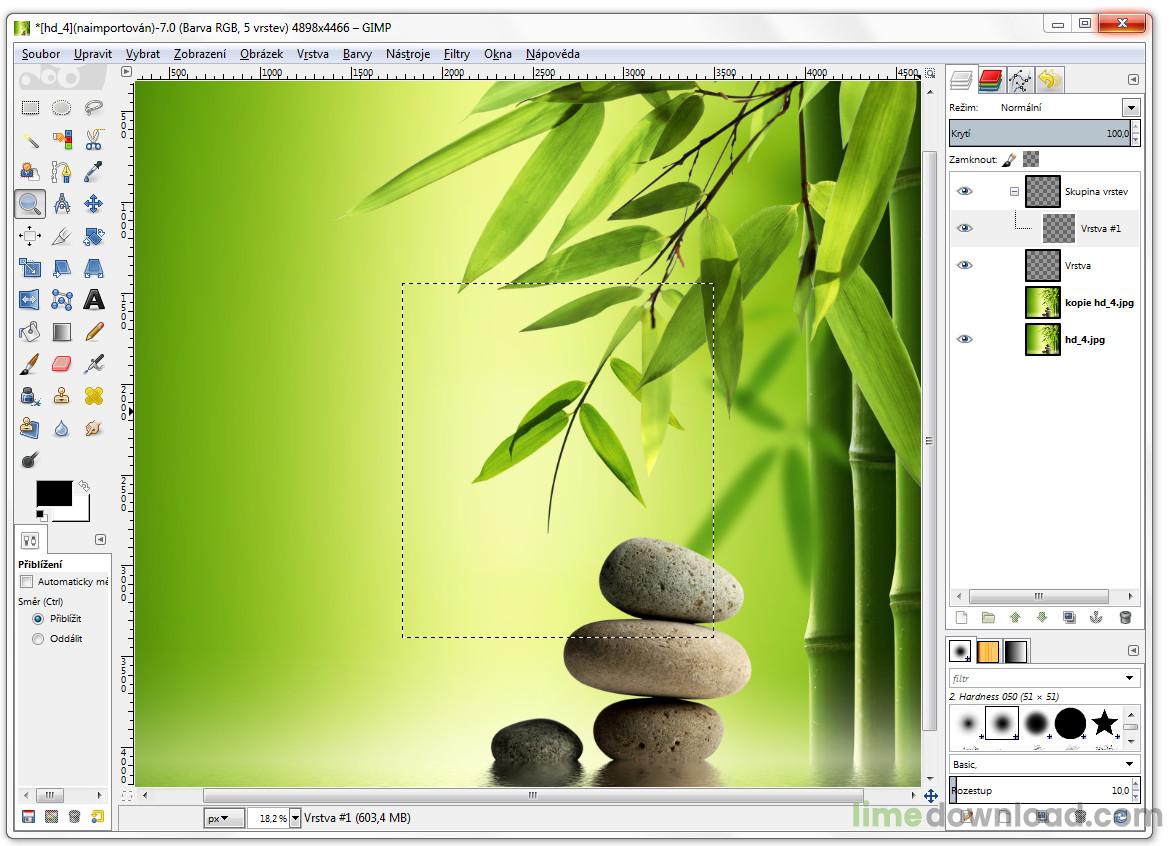
Task: Select the Oddálit radio button
Action: [x=38, y=638]
